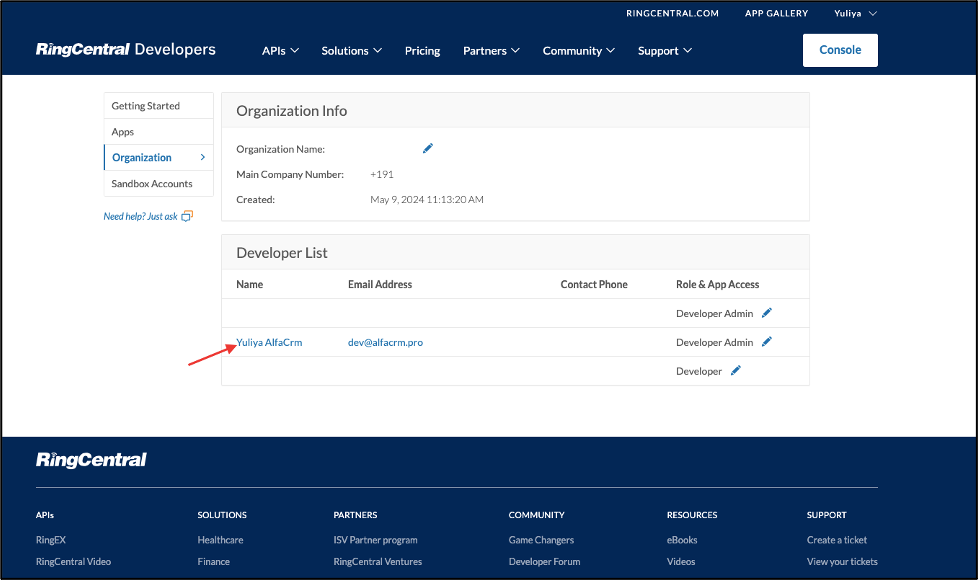Screen dimensions: 979x581
Task: Edit the Organization Name with pencil icon
Action: (x=428, y=149)
